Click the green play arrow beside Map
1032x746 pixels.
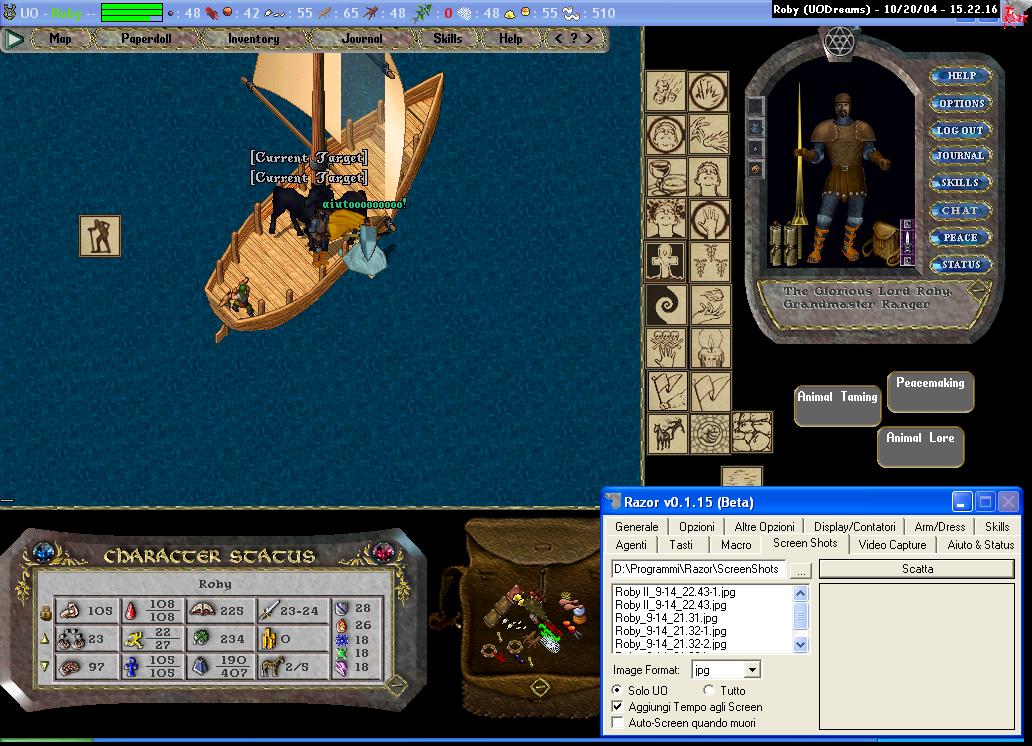[14, 40]
